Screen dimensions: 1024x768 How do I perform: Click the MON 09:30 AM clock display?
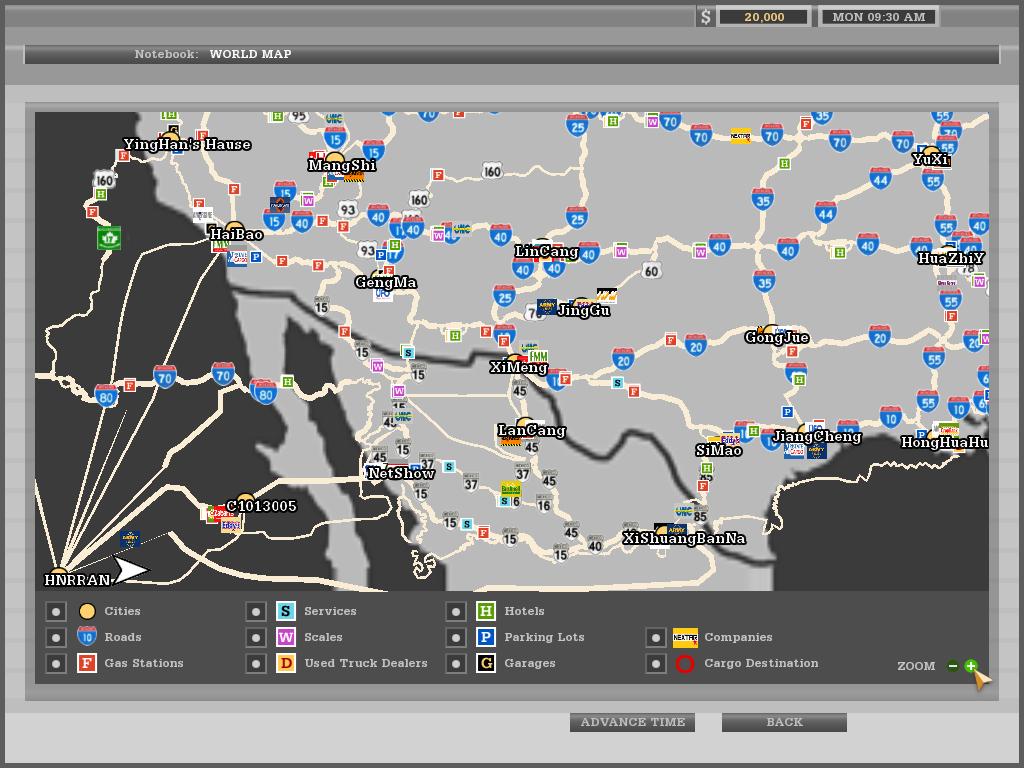point(878,17)
